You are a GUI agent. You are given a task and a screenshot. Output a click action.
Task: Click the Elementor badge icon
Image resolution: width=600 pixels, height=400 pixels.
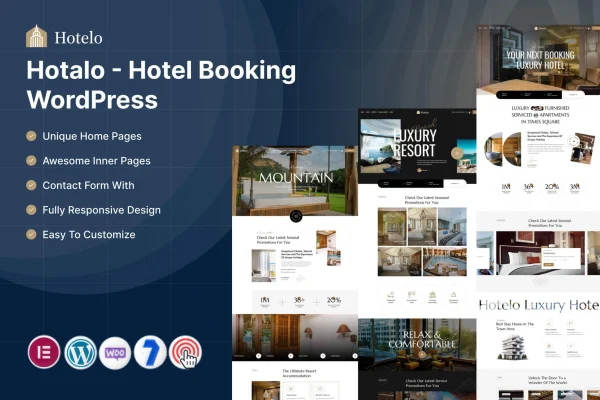pos(44,352)
